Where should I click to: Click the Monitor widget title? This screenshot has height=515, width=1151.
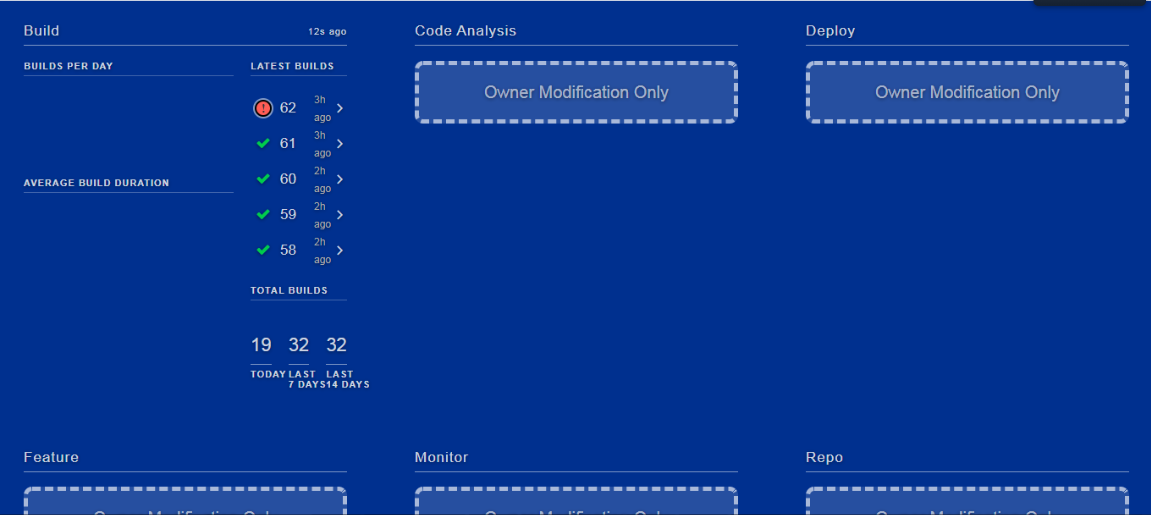coord(441,457)
